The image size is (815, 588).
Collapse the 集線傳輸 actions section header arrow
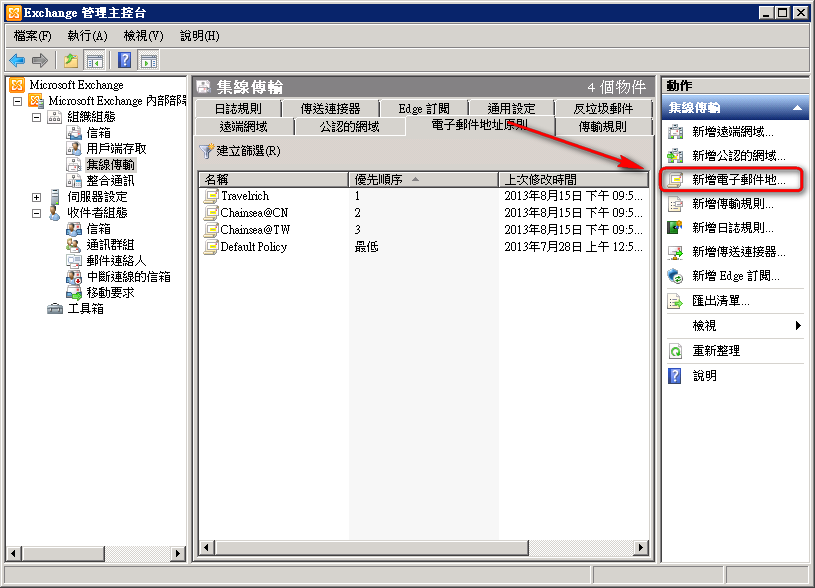pos(797,108)
